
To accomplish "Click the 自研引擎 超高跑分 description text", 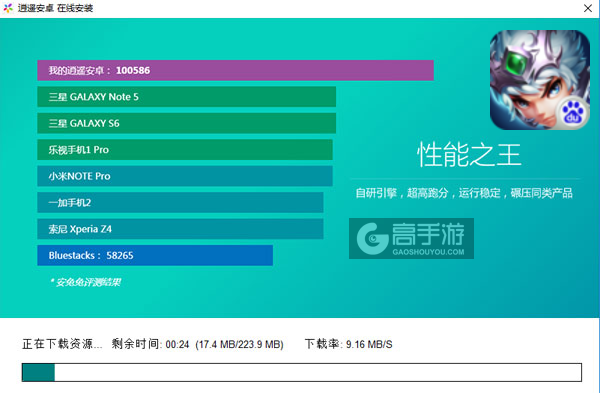I will [464, 193].
